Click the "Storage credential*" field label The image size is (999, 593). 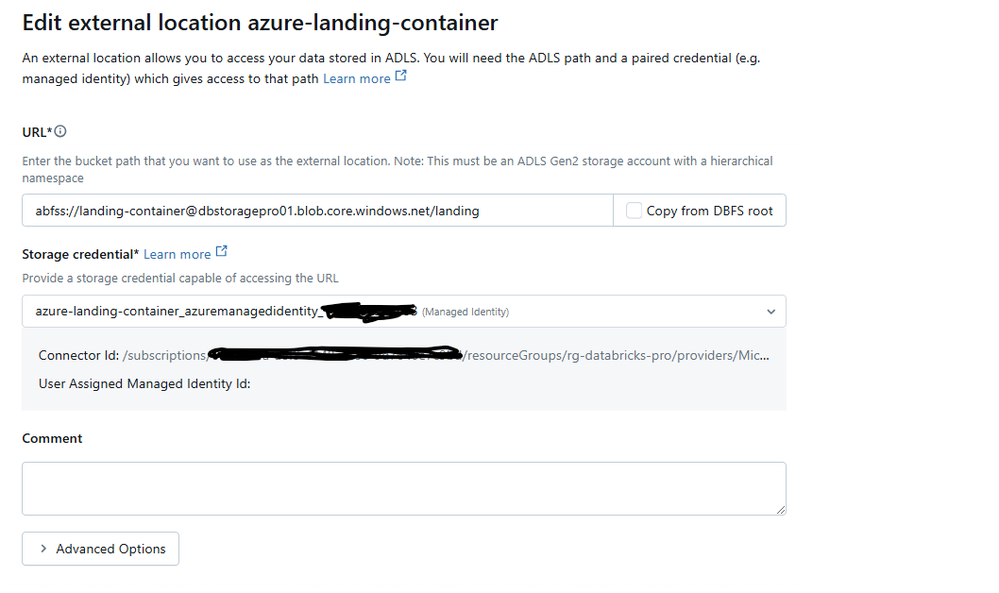pyautogui.click(x=80, y=255)
